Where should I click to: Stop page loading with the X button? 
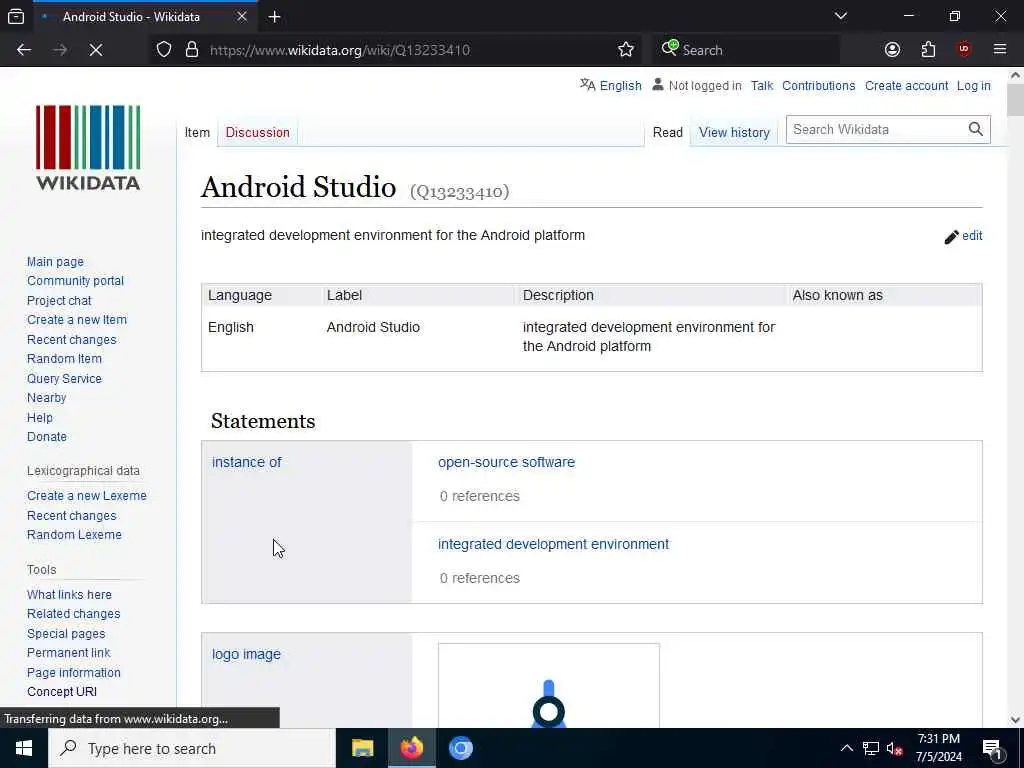(x=96, y=50)
